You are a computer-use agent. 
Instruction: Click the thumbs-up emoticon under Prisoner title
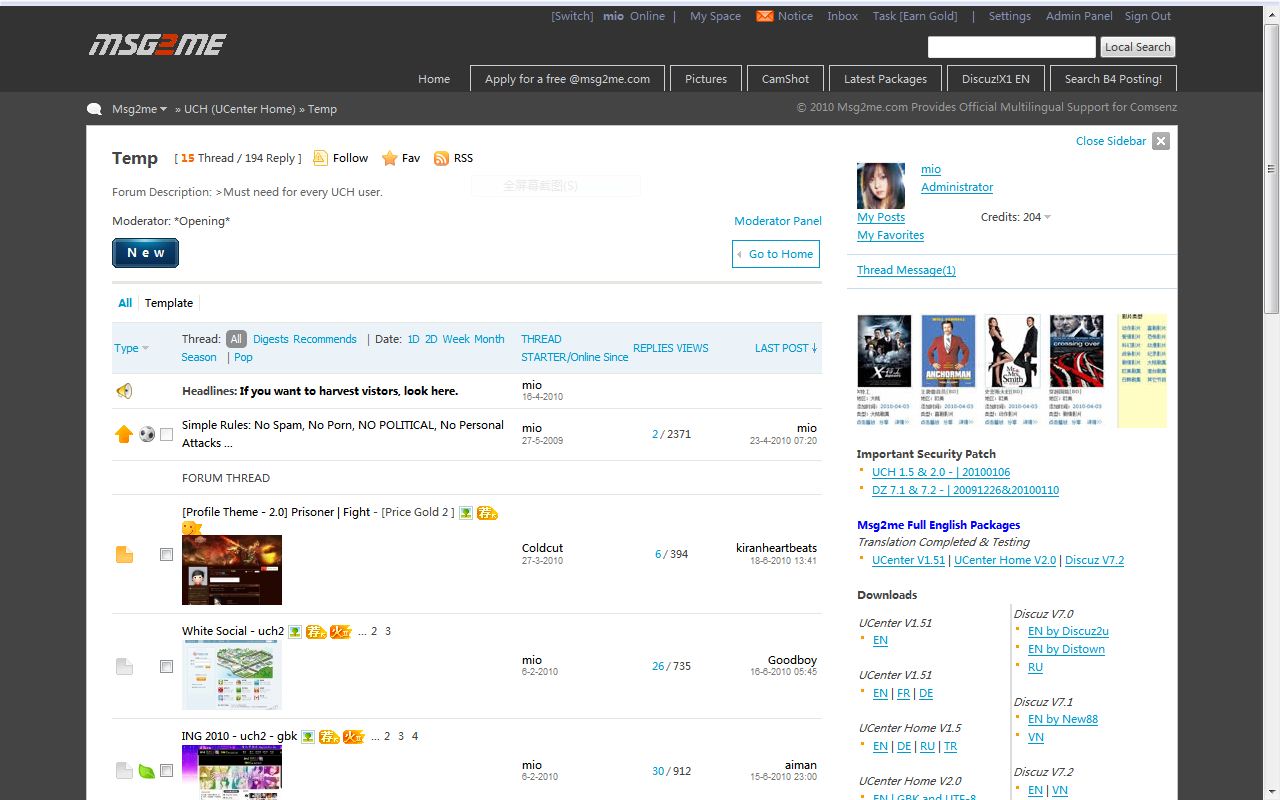point(192,528)
